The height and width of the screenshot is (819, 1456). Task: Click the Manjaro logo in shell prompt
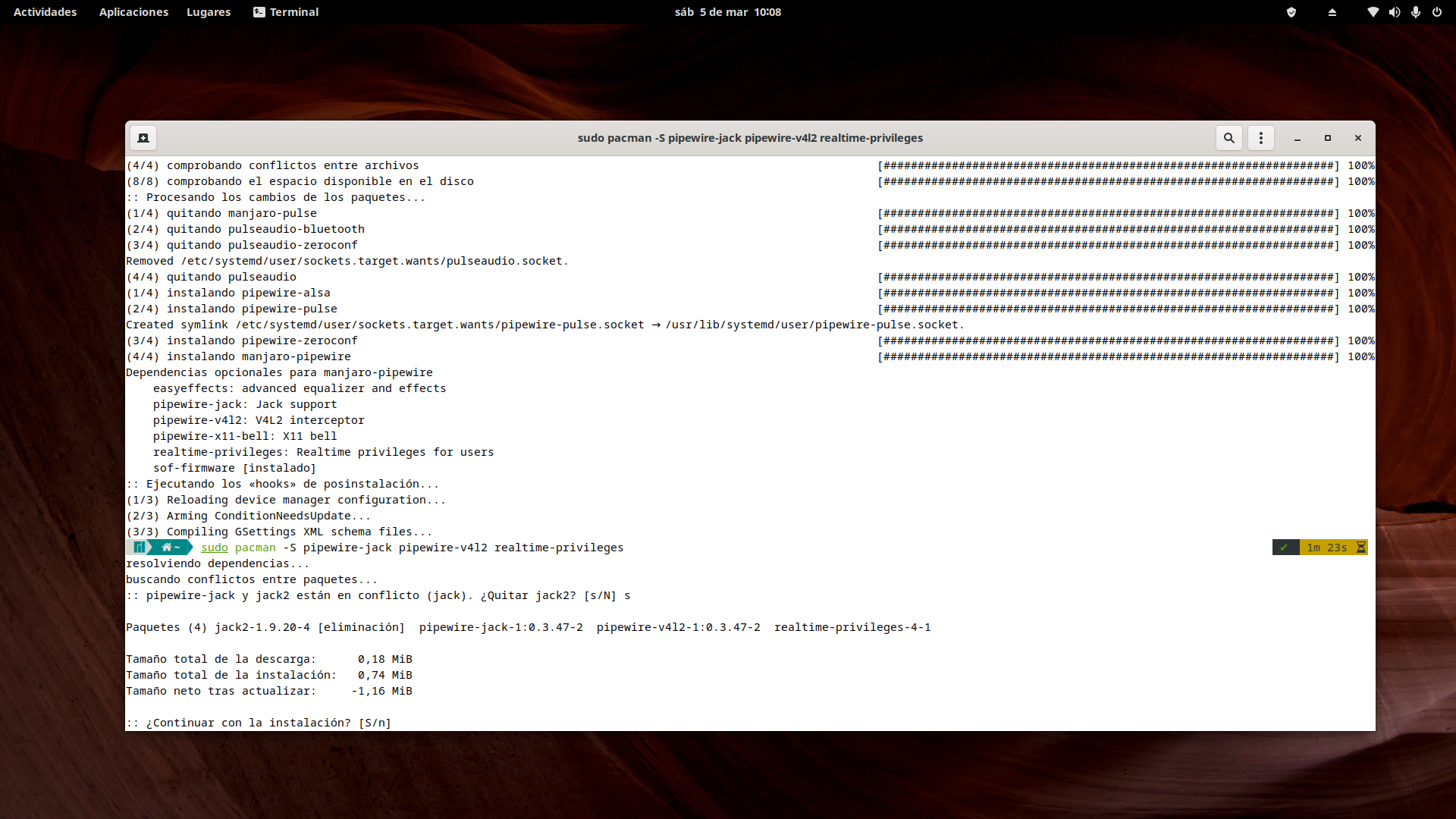[139, 548]
